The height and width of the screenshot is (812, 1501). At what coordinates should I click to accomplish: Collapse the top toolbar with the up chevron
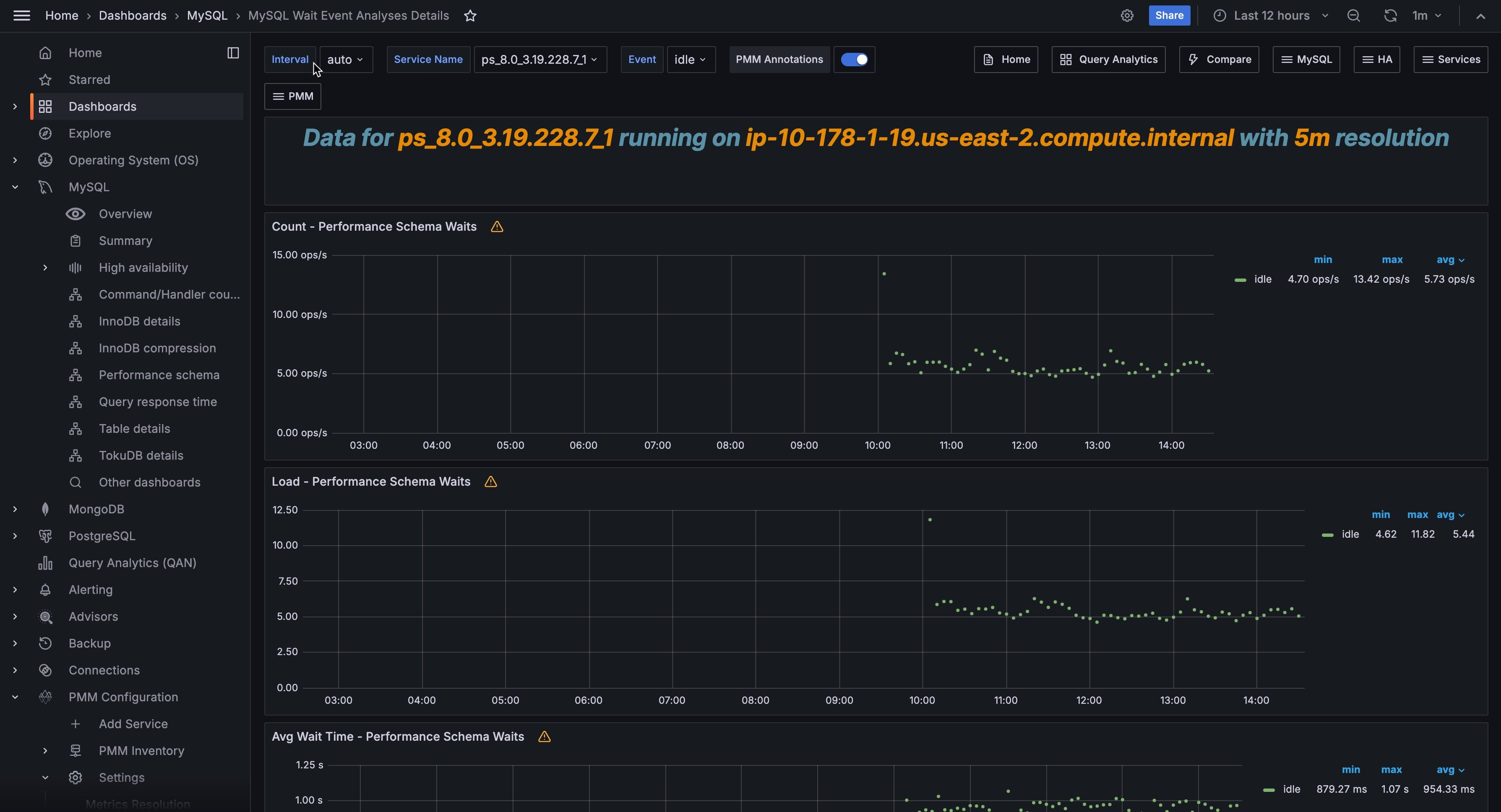[x=1480, y=16]
